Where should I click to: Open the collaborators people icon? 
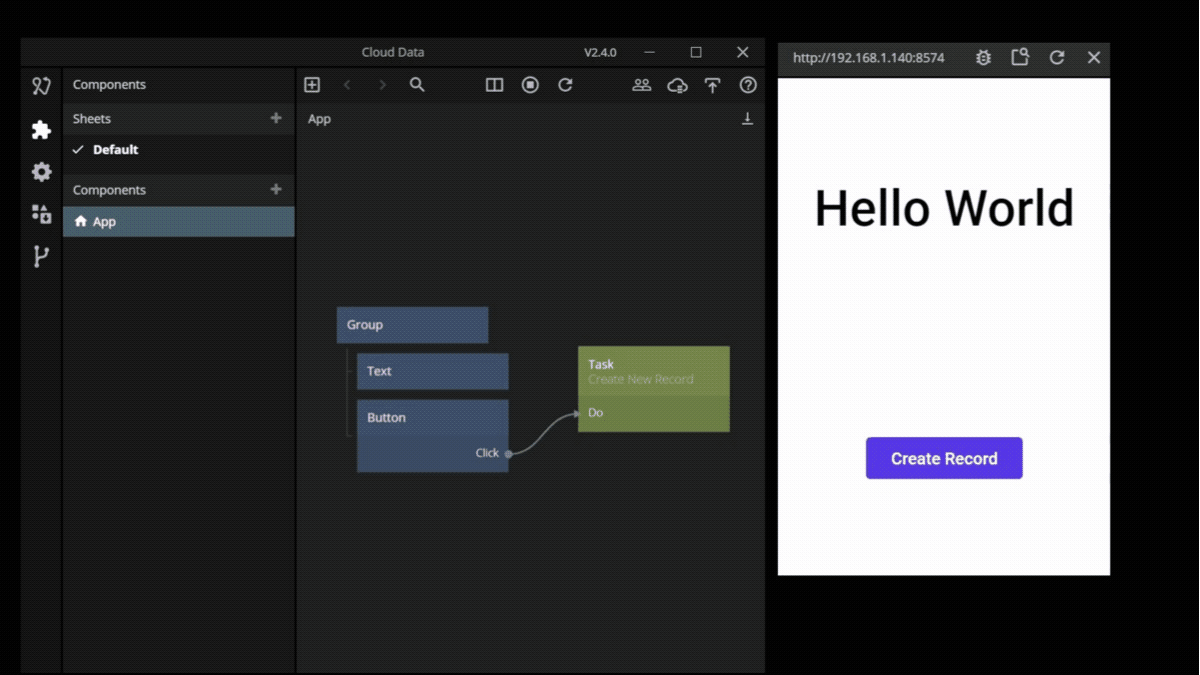[x=642, y=85]
